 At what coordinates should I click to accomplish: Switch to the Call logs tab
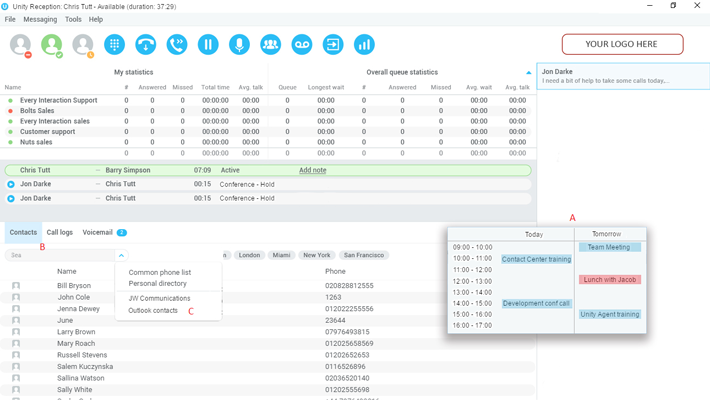coord(59,232)
